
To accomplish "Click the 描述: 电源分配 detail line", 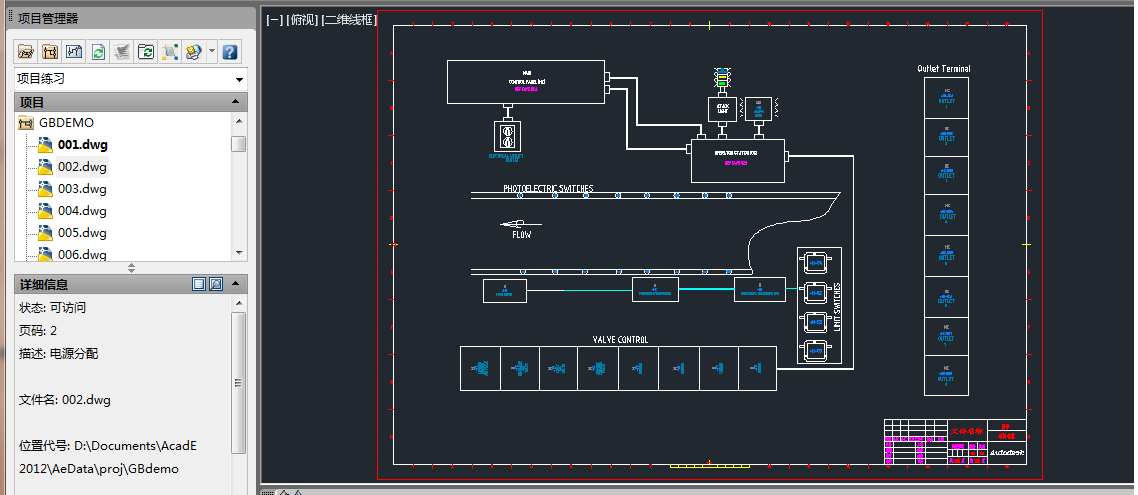I will point(58,354).
